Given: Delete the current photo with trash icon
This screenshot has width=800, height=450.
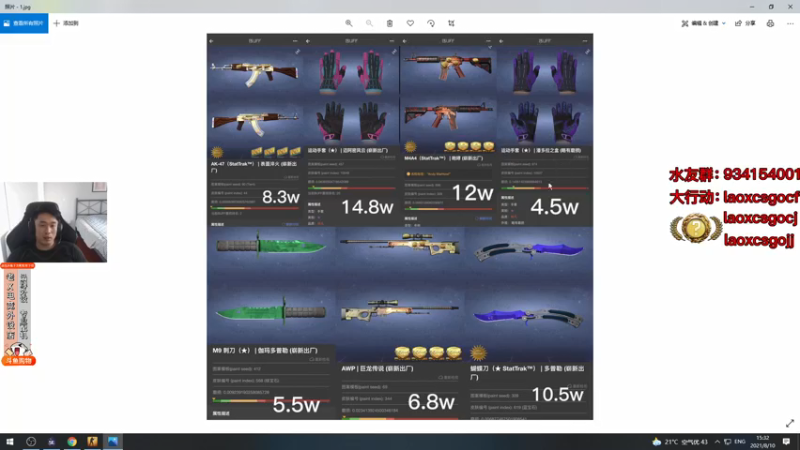Looking at the screenshot, I should pyautogui.click(x=390, y=23).
